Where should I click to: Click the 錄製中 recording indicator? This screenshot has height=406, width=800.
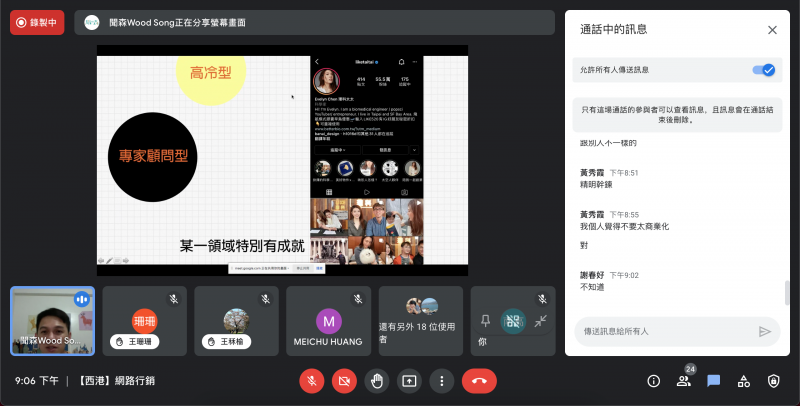(37, 22)
